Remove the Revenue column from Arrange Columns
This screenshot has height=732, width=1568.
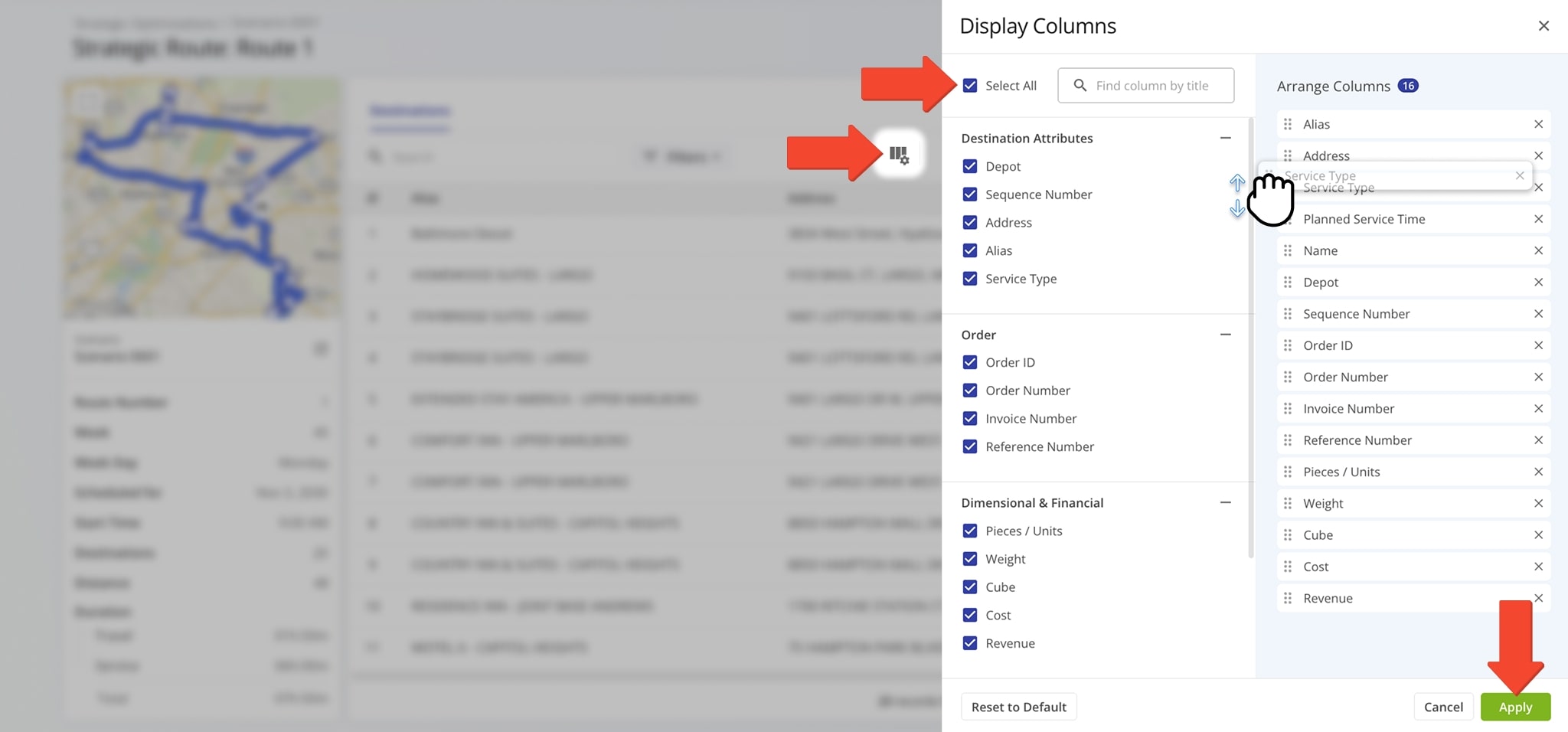(x=1540, y=598)
